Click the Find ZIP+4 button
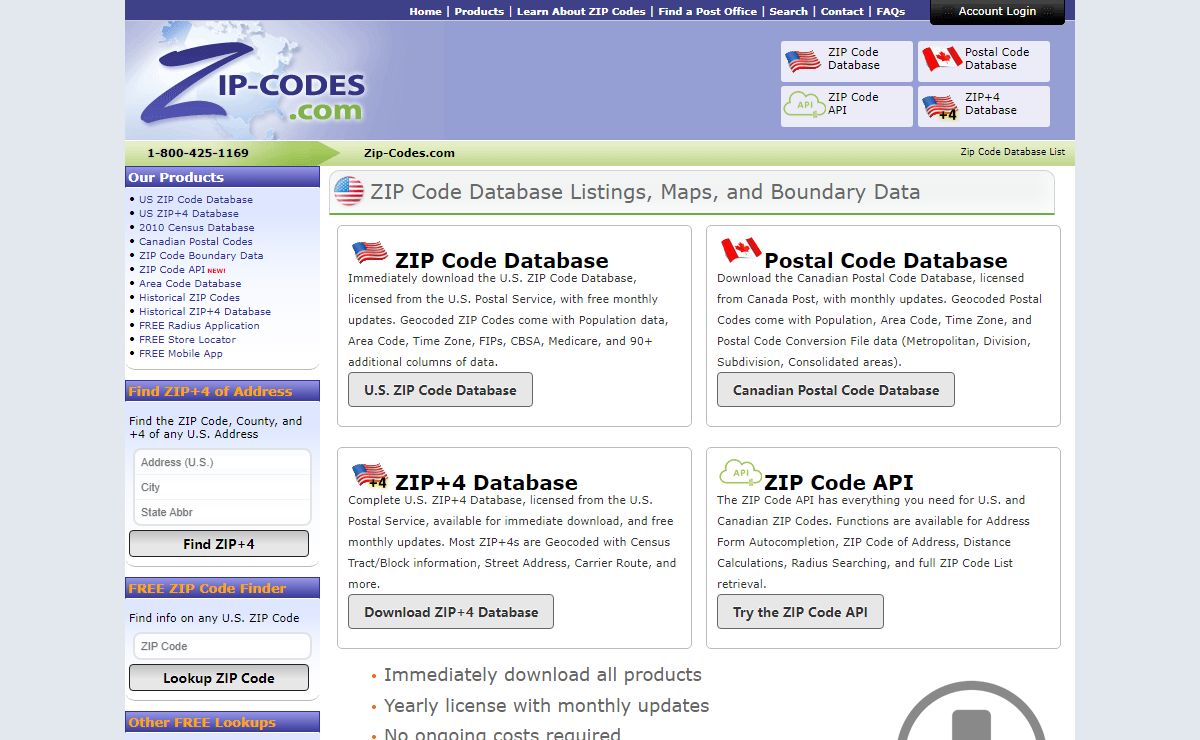Image resolution: width=1200 pixels, height=740 pixels. tap(219, 544)
